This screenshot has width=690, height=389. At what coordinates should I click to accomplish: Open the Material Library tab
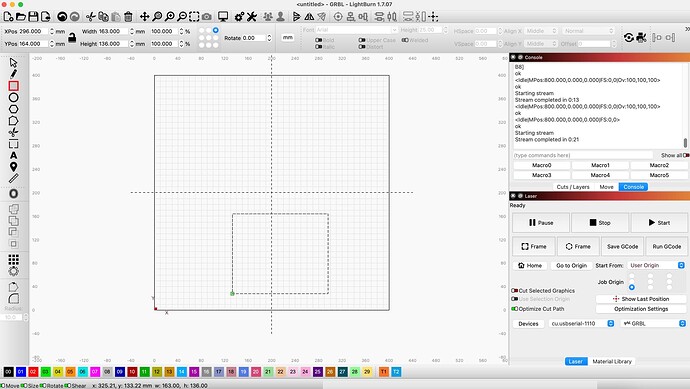(612, 361)
